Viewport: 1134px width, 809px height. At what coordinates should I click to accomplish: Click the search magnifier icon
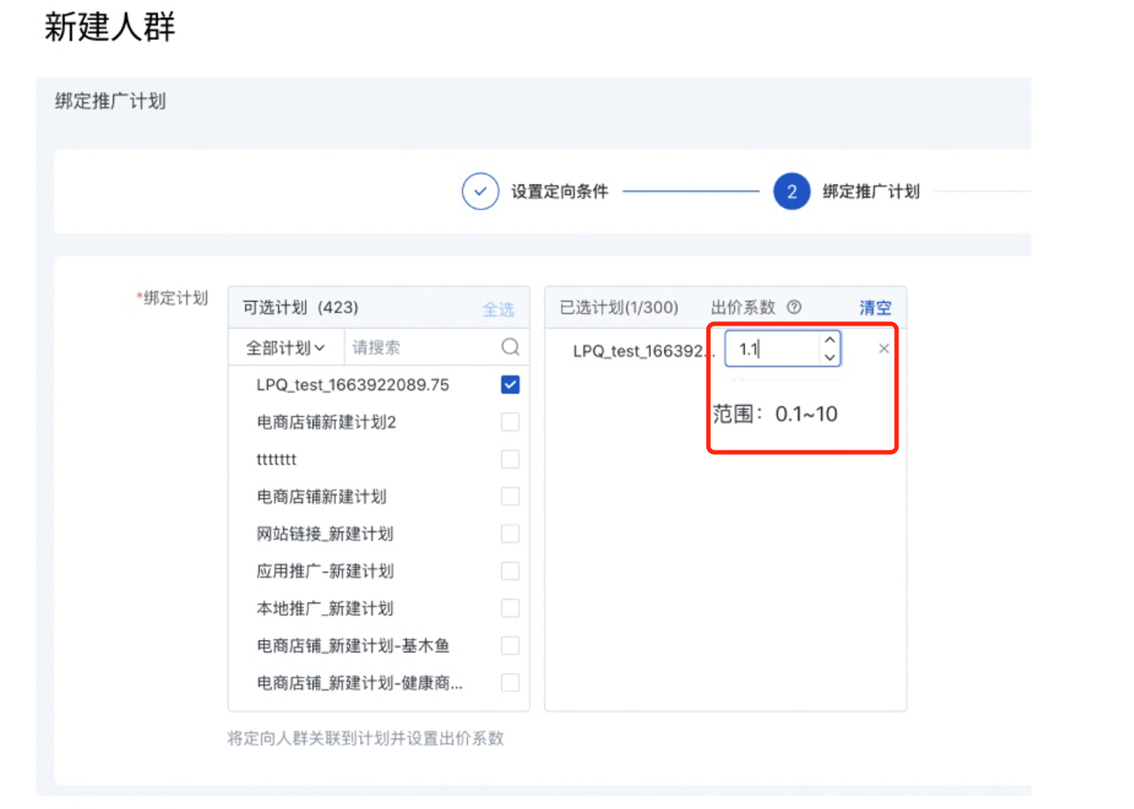click(510, 348)
